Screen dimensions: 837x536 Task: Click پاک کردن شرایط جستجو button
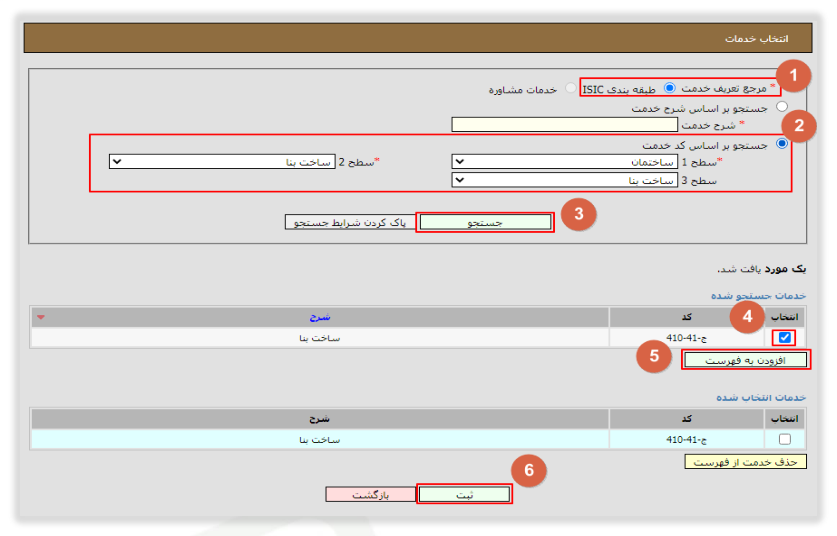pos(350,222)
